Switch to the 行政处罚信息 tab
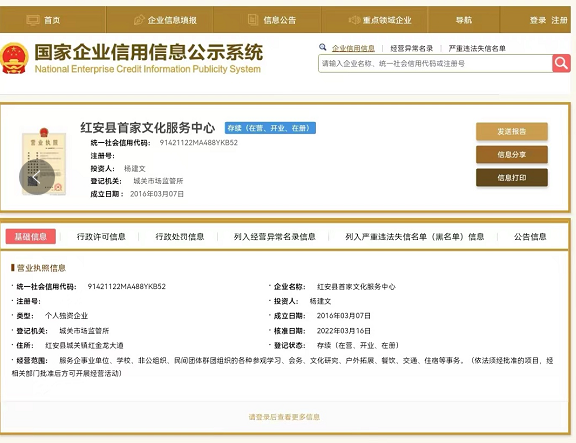576x443 pixels. click(x=180, y=237)
